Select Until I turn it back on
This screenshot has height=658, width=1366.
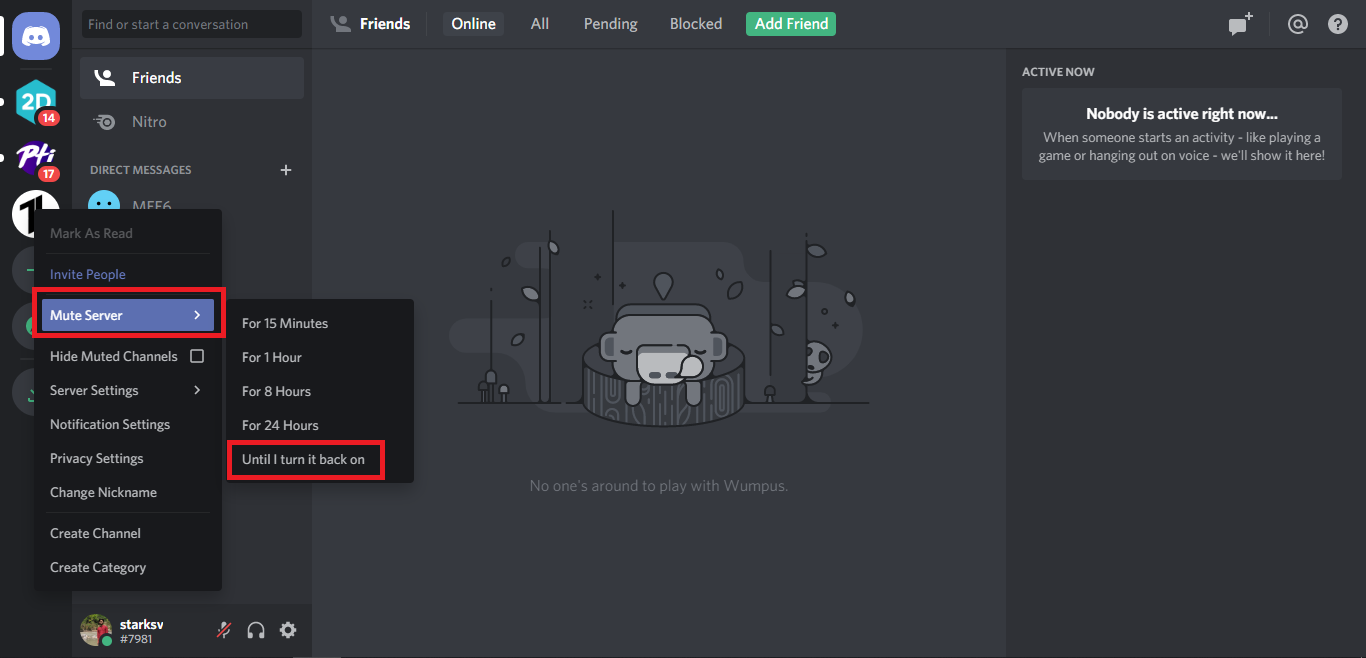(304, 459)
